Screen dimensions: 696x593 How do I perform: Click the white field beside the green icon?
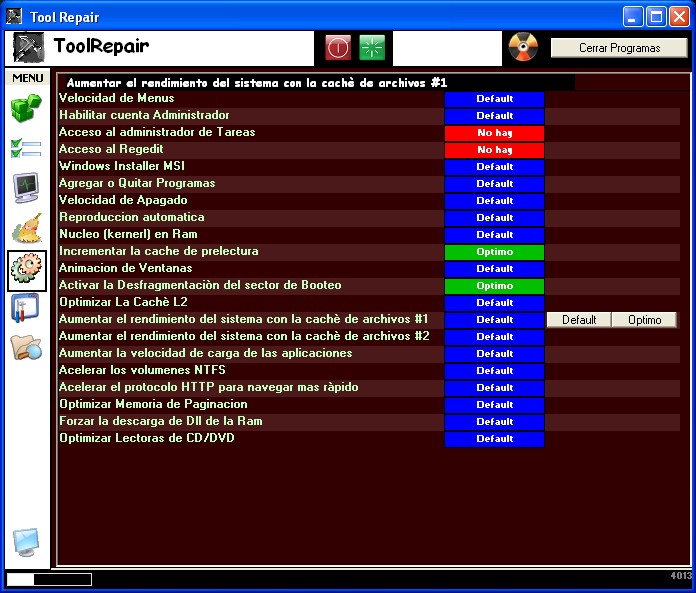click(x=447, y=48)
